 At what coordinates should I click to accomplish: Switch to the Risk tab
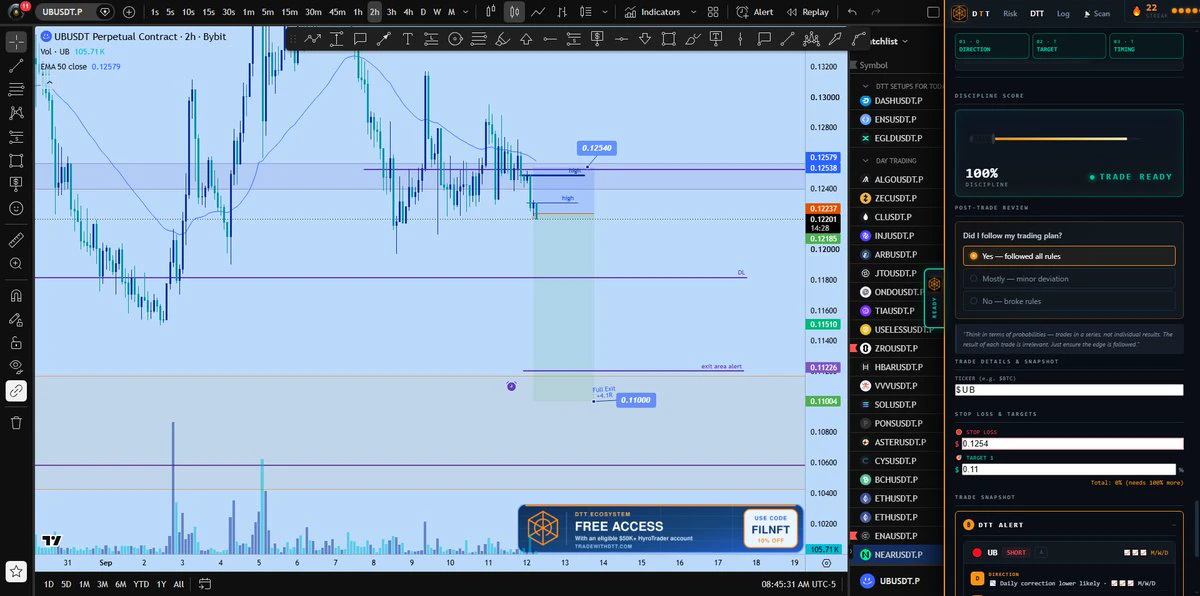(x=1010, y=14)
